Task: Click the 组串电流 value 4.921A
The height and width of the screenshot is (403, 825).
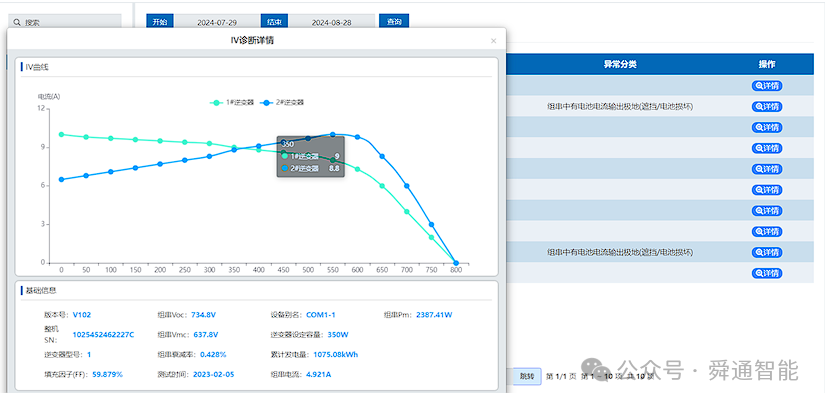Action: (x=318, y=374)
